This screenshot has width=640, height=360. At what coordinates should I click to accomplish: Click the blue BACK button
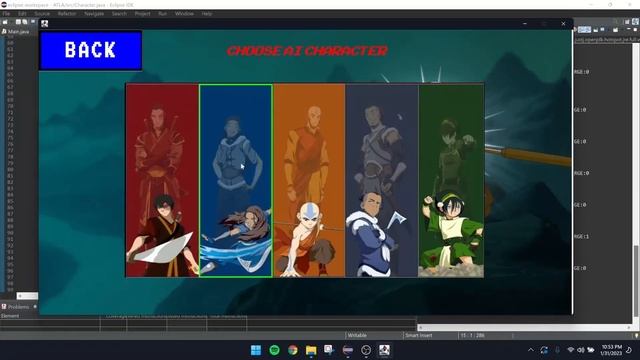pyautogui.click(x=91, y=51)
